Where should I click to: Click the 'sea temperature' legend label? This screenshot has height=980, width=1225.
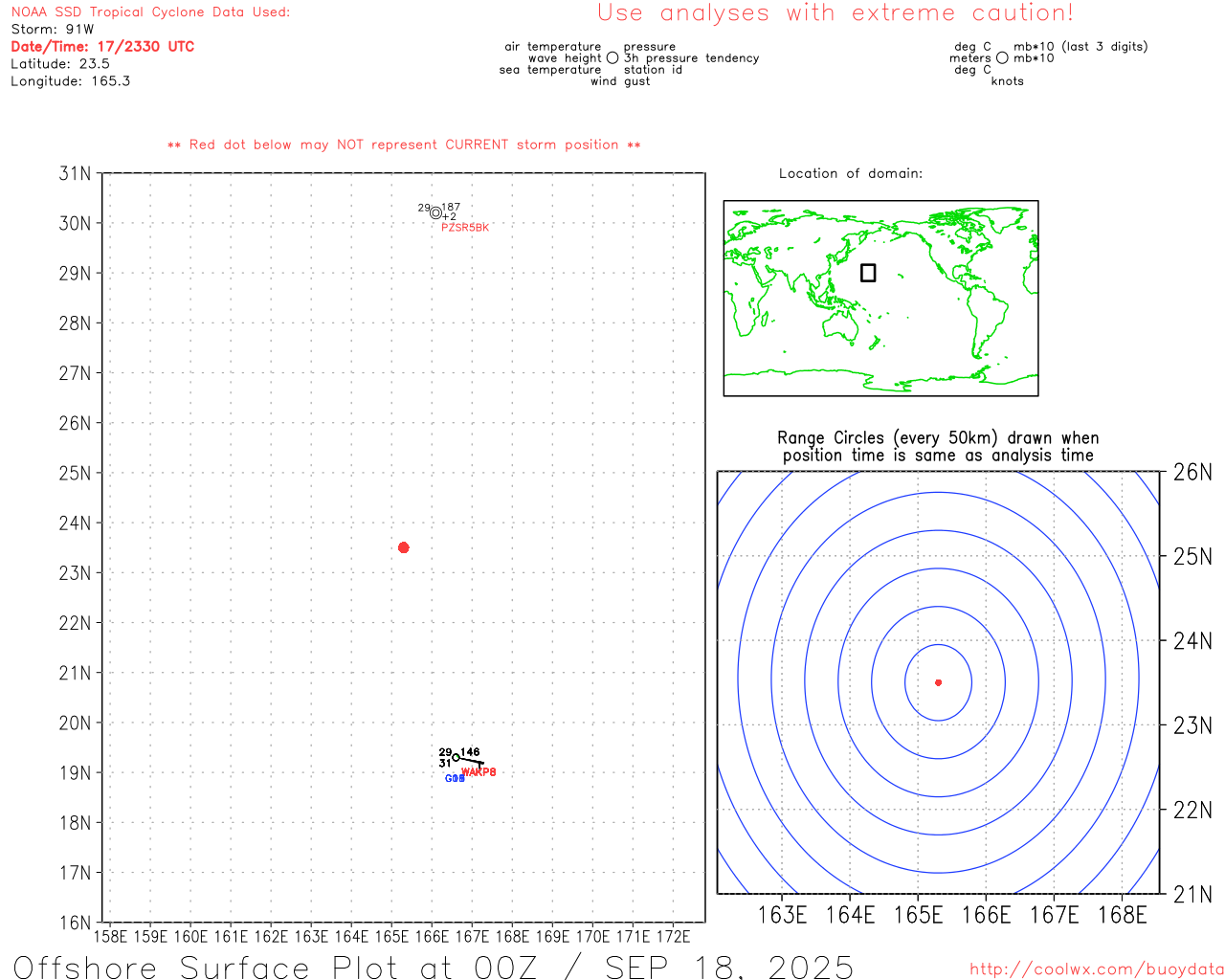[550, 70]
